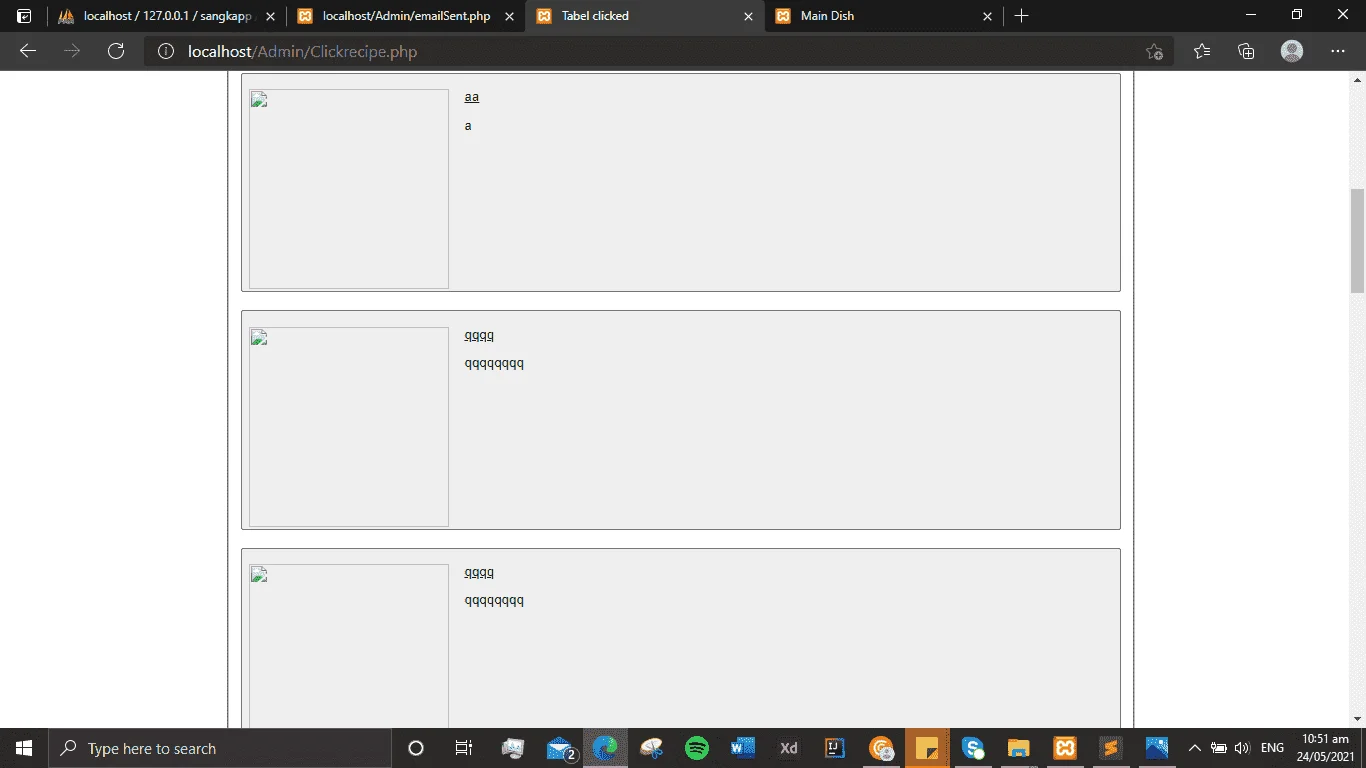Click the broken image beside aa
1366x768 pixels.
click(x=349, y=189)
